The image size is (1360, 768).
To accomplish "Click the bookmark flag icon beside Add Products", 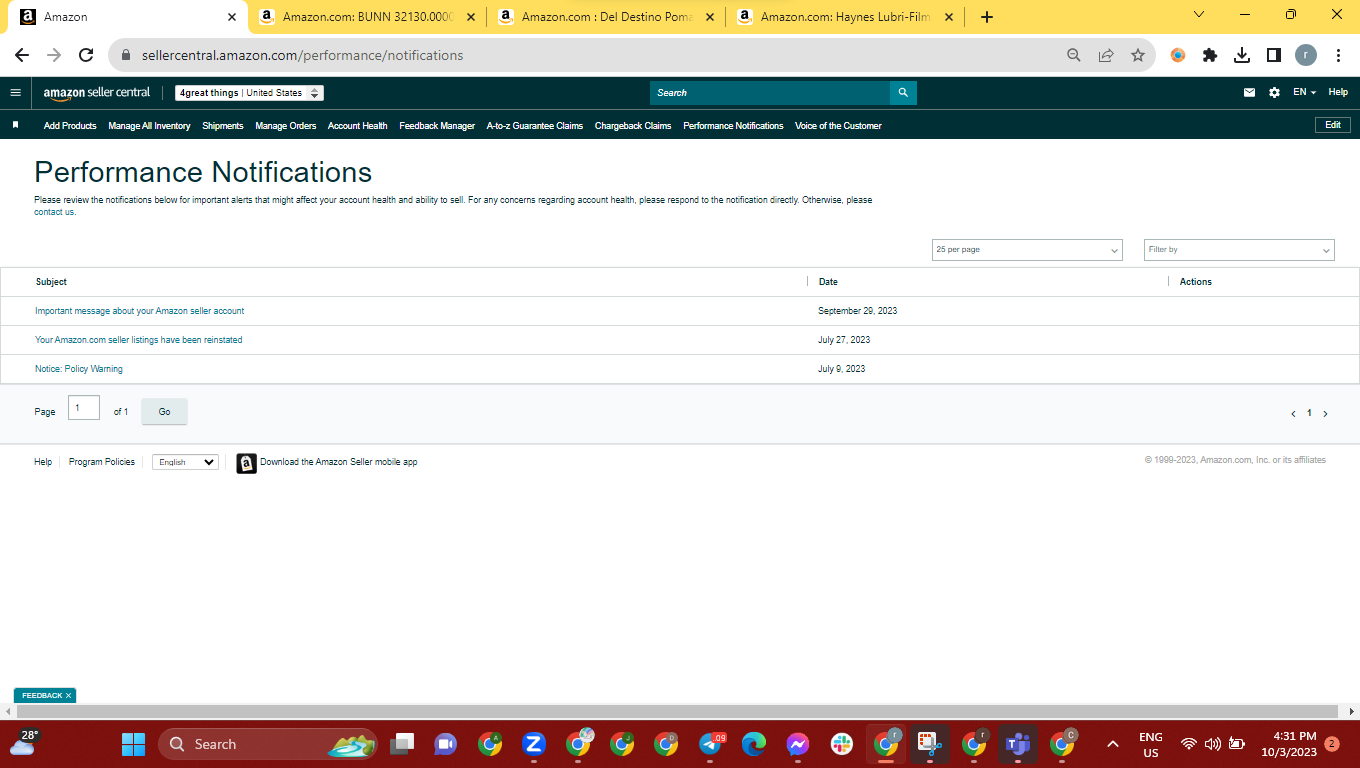I will tap(15, 125).
